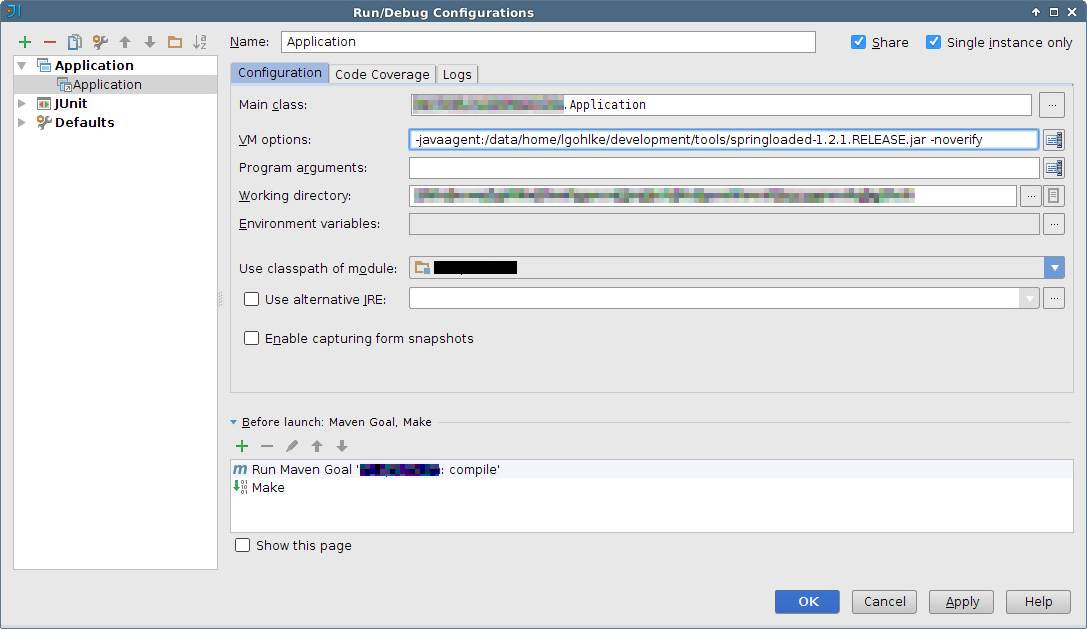Sort configurations alphabetically

200,42
